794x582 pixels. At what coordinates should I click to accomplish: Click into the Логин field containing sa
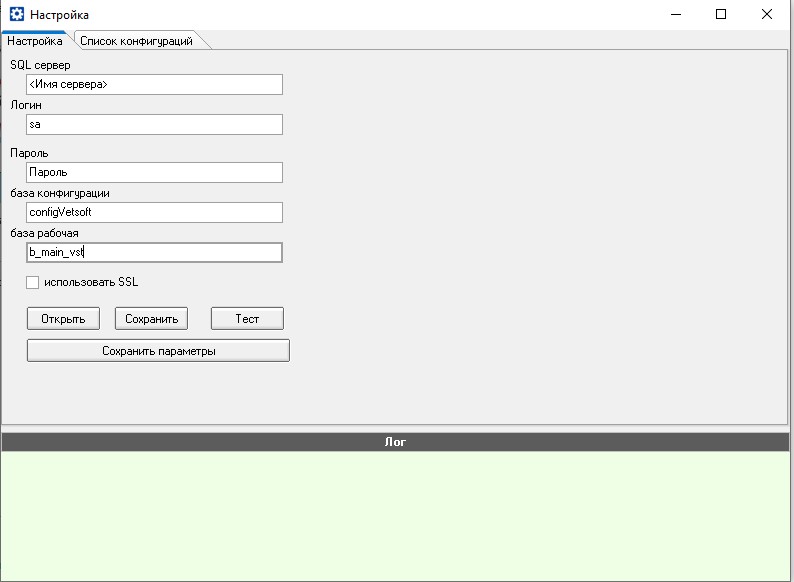(x=154, y=125)
